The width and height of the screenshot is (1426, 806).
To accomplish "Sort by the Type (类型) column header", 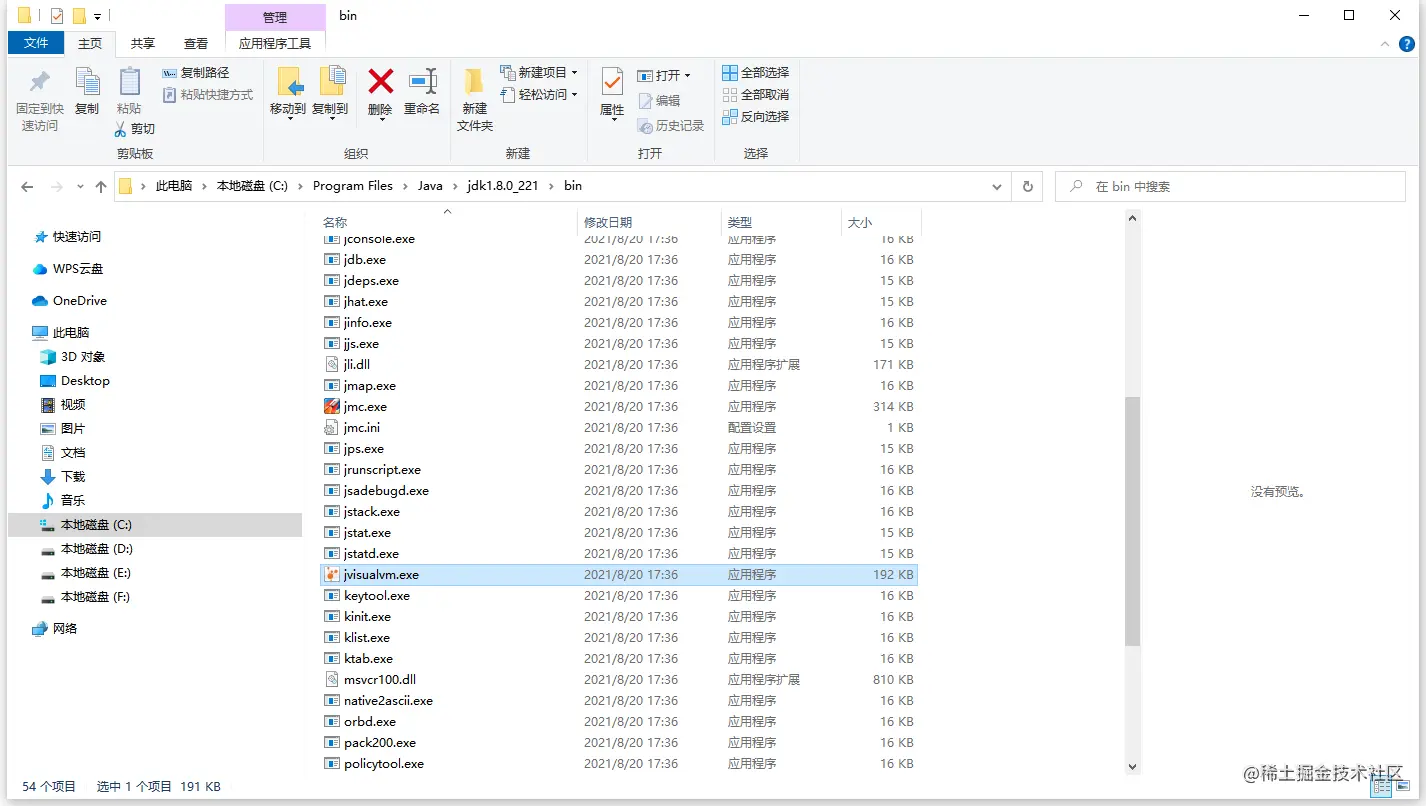I will point(739,222).
